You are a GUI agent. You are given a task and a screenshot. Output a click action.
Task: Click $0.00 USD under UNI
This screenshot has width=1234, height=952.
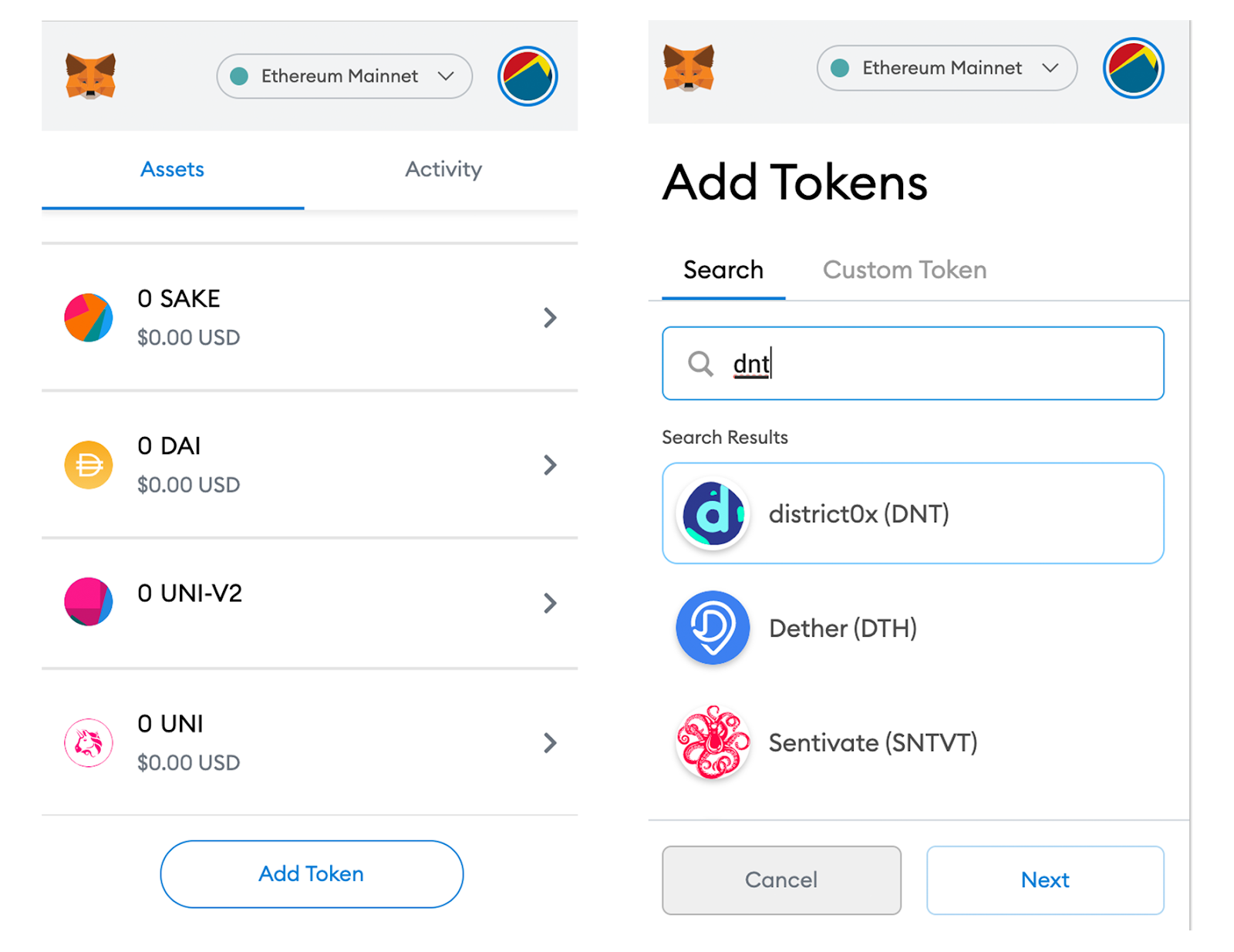tap(189, 762)
